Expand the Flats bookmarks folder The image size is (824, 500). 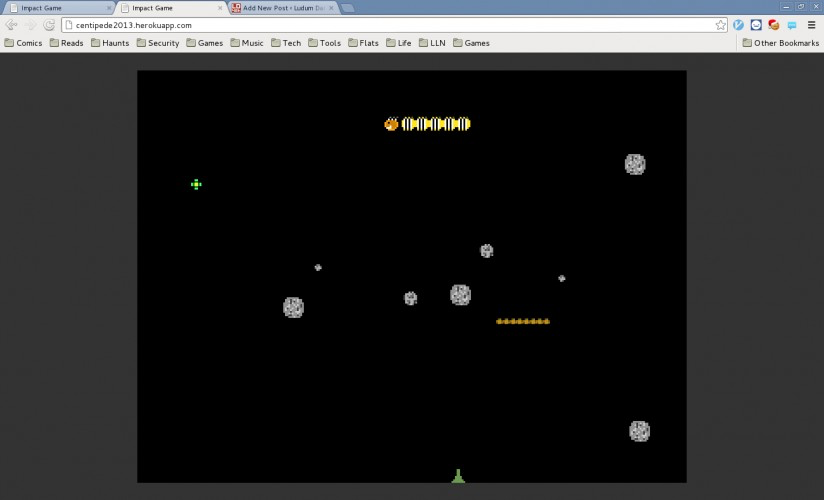click(363, 43)
